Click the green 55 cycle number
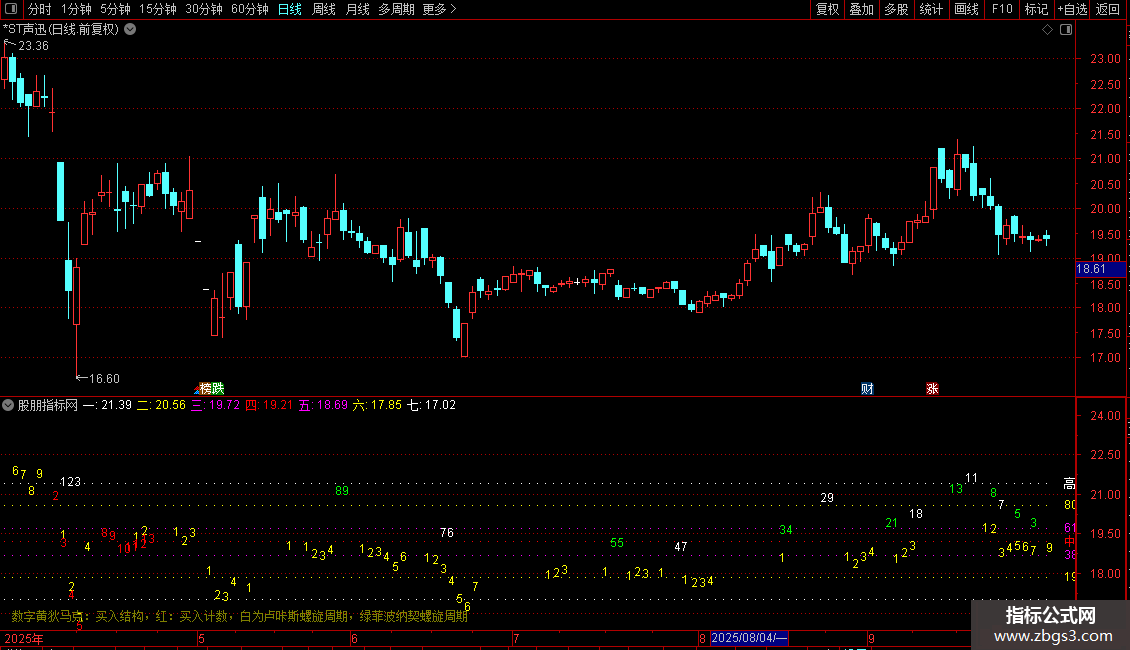 [x=617, y=543]
